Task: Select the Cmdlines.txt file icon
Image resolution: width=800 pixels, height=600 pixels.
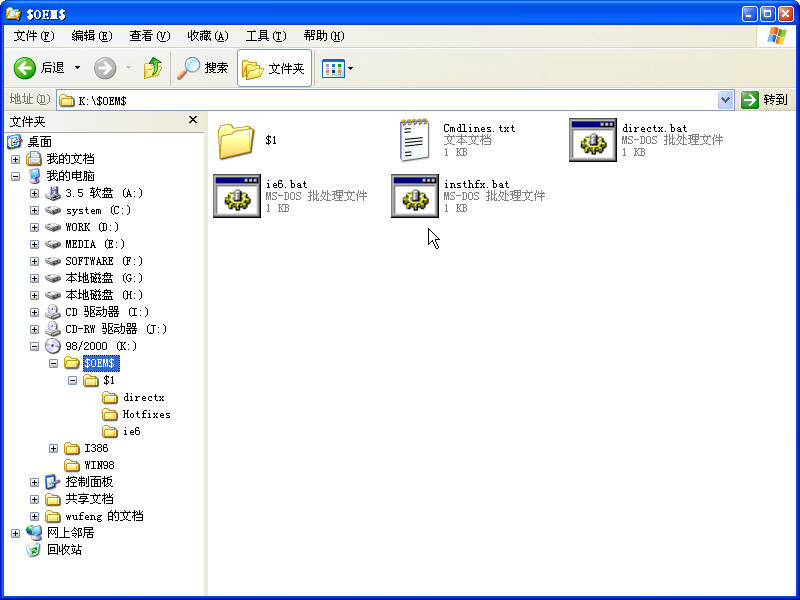Action: pos(414,140)
